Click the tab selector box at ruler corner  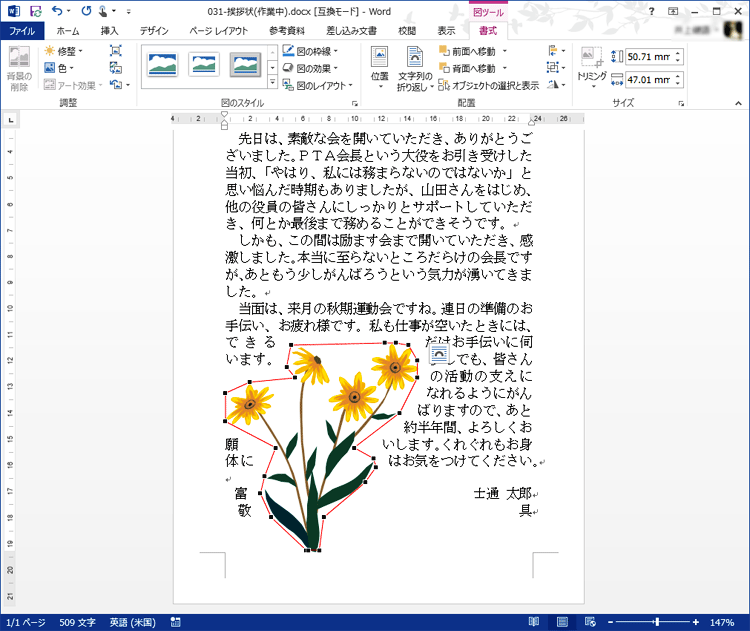click(11, 120)
